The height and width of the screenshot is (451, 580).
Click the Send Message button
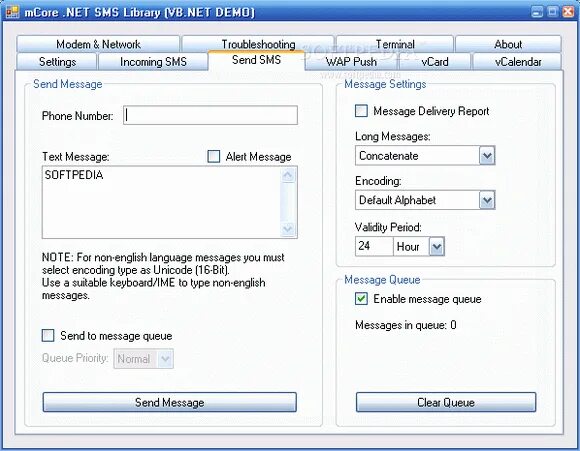169,402
